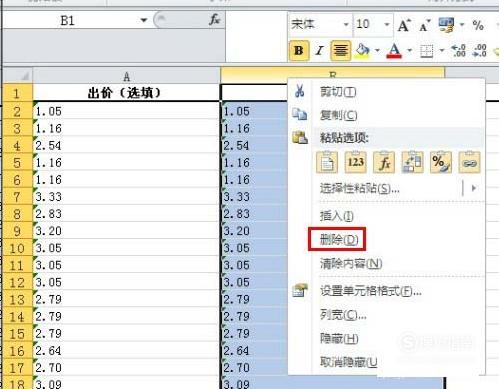This screenshot has width=499, height=389.
Task: Click the accounting number format icon
Action: (446, 25)
